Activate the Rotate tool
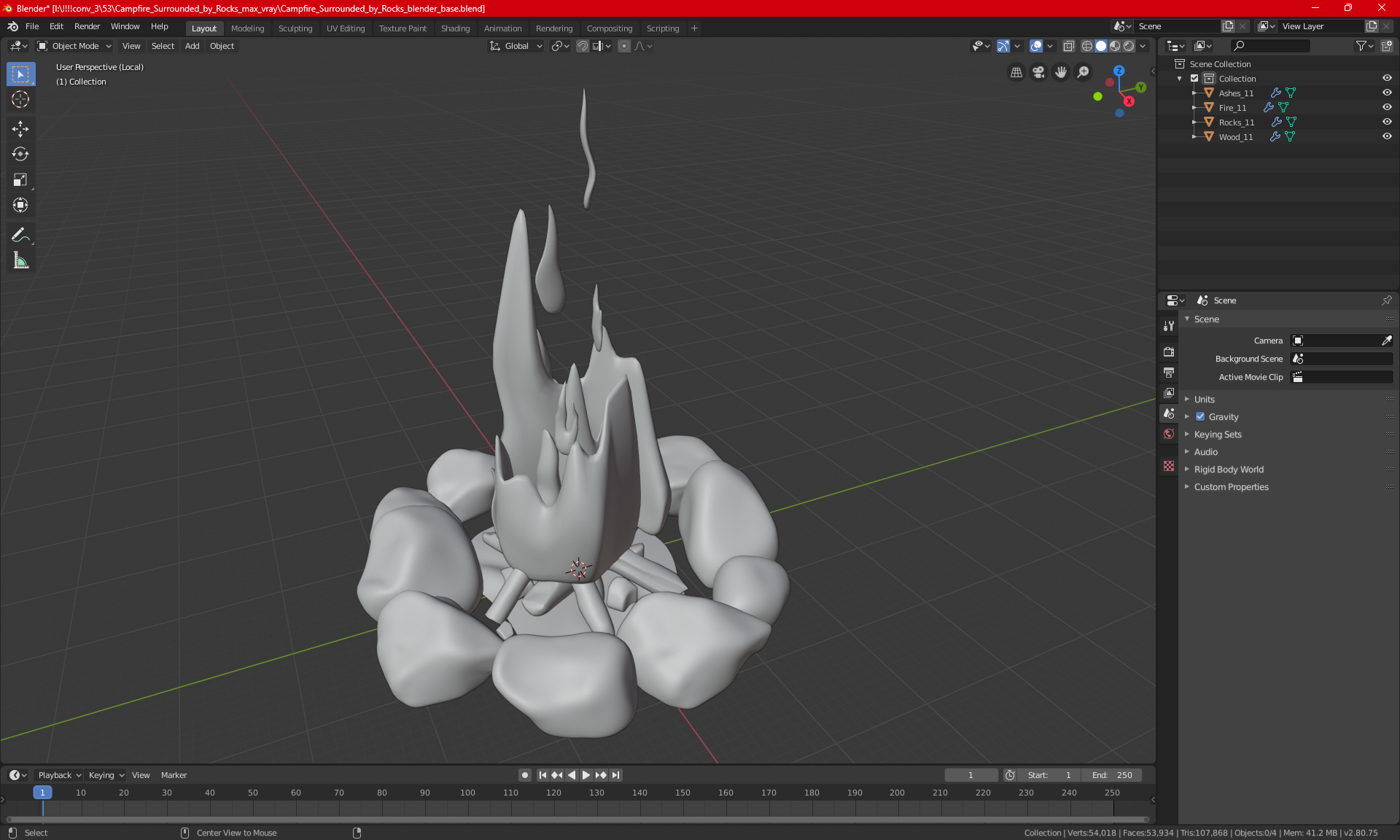The image size is (1400, 840). (20, 154)
